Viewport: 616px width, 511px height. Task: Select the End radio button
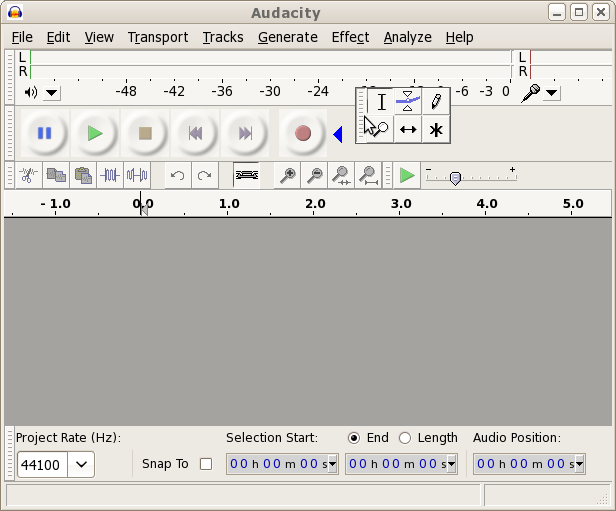click(x=354, y=438)
